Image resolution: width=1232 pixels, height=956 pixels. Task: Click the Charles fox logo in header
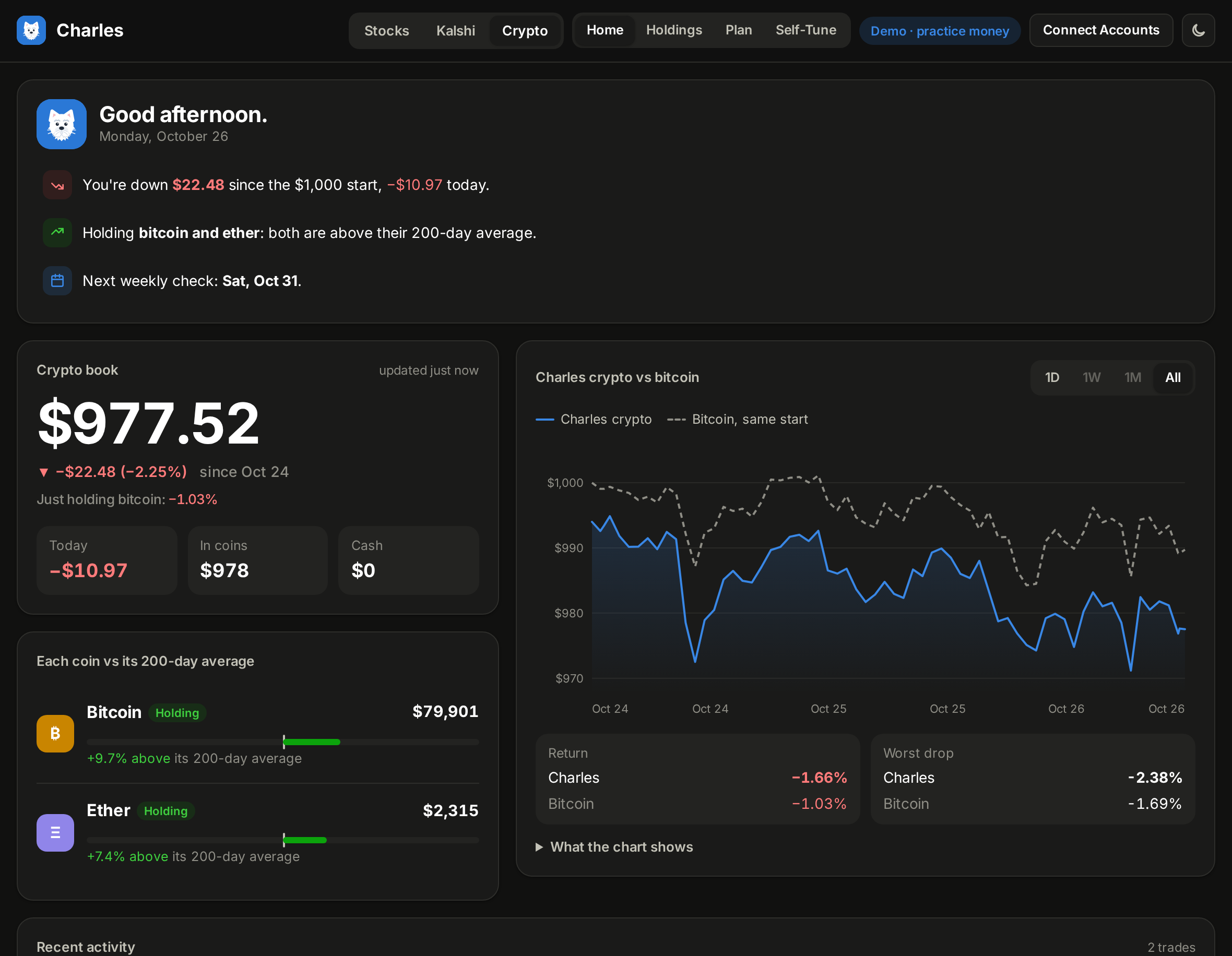31,30
